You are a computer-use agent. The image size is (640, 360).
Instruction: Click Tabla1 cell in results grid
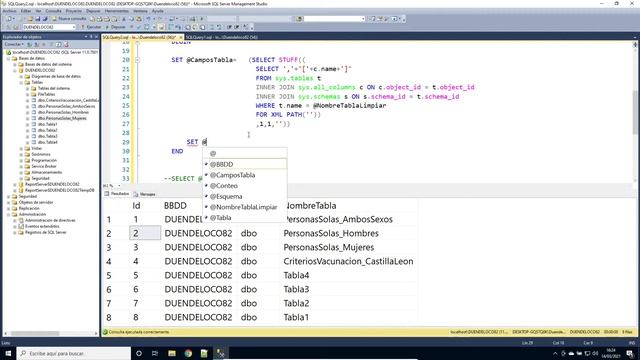[296, 317]
